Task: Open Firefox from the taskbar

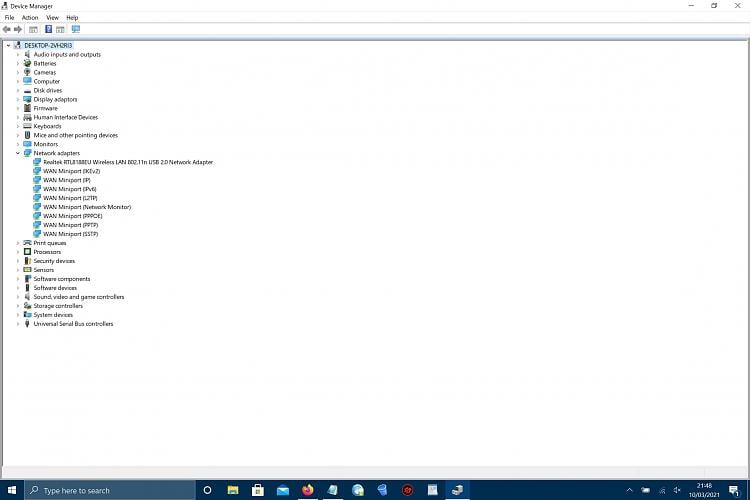Action: 308,490
